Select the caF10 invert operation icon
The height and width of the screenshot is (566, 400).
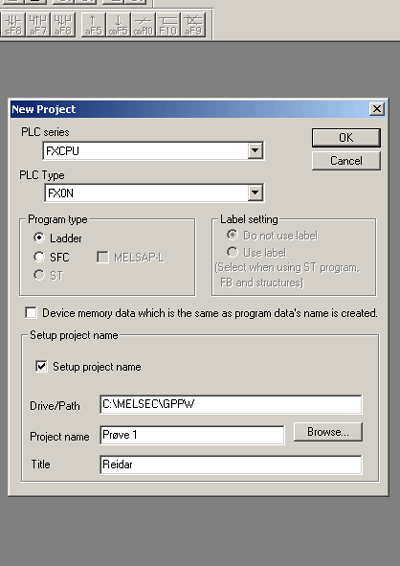click(x=143, y=25)
